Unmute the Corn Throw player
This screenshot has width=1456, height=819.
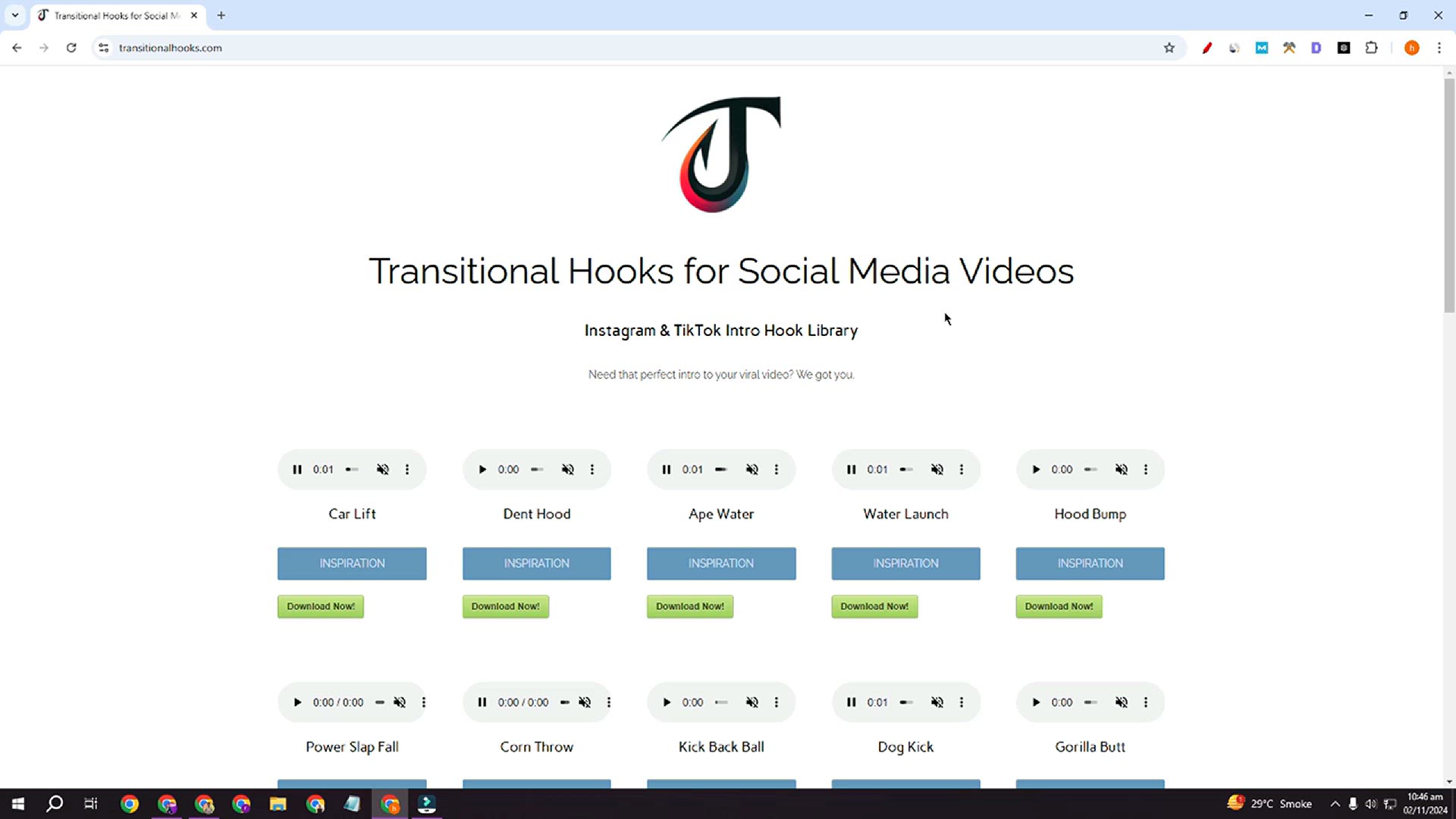point(585,702)
